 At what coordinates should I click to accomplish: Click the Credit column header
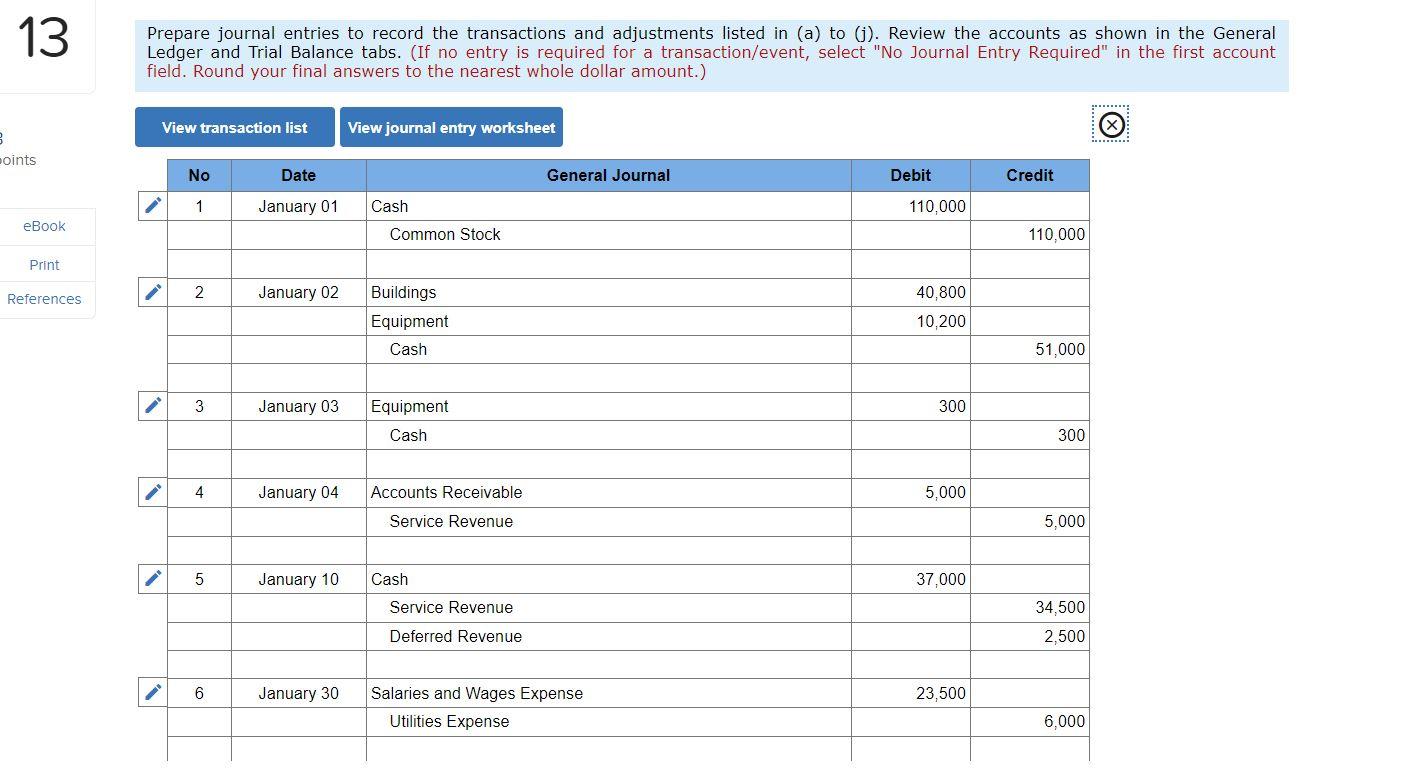tap(1030, 175)
